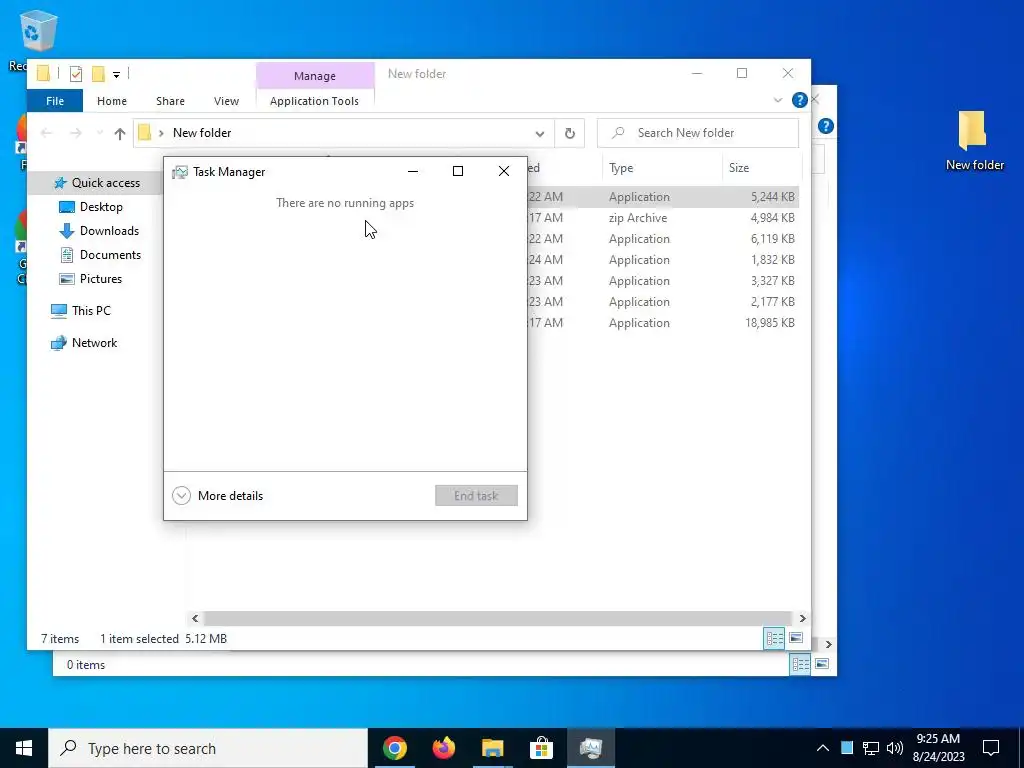
Task: Select the zip Archive file row
Action: point(663,218)
